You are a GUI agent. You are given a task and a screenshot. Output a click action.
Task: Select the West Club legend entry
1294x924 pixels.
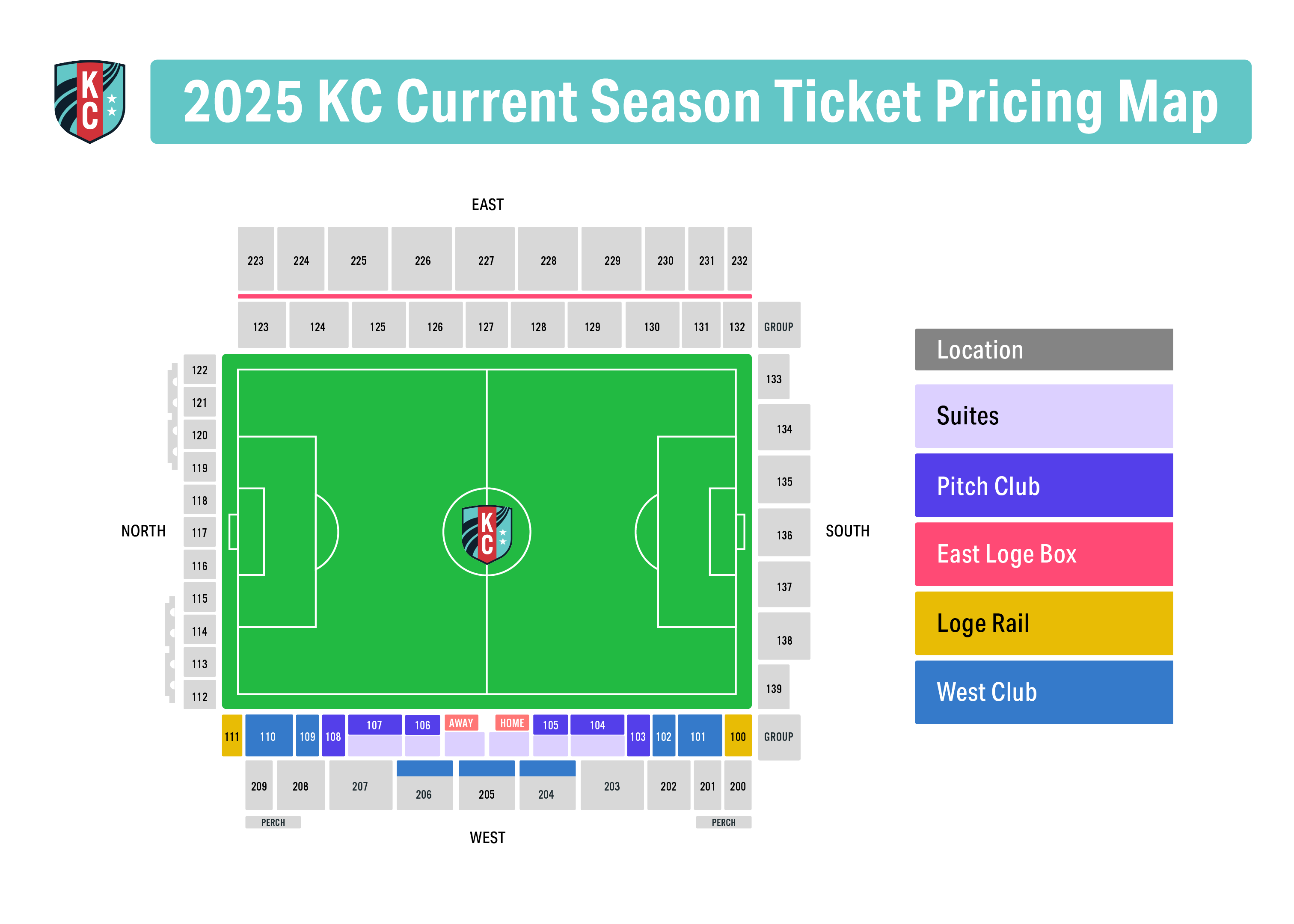pyautogui.click(x=1043, y=692)
